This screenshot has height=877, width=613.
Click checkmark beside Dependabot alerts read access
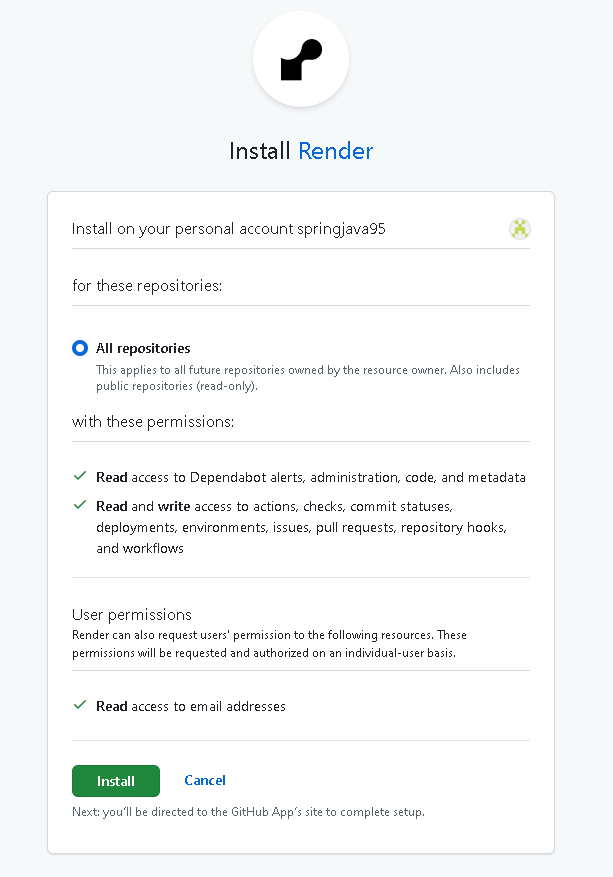click(x=80, y=476)
